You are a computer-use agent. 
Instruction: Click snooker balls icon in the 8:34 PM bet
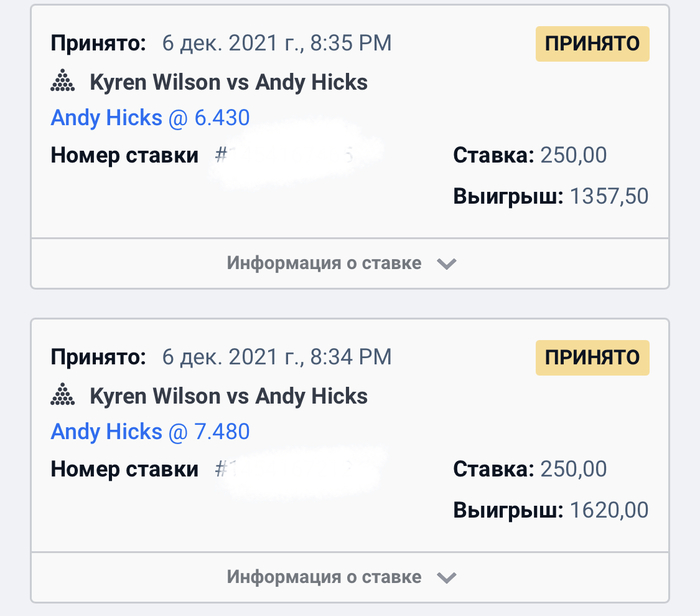click(x=62, y=396)
